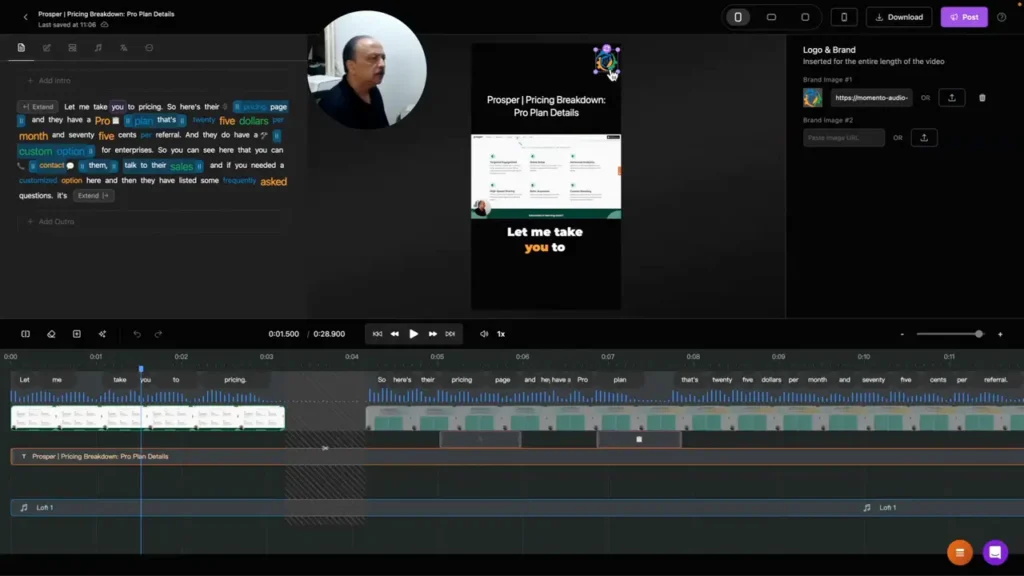Click Extend button after "it's"

click(x=93, y=195)
